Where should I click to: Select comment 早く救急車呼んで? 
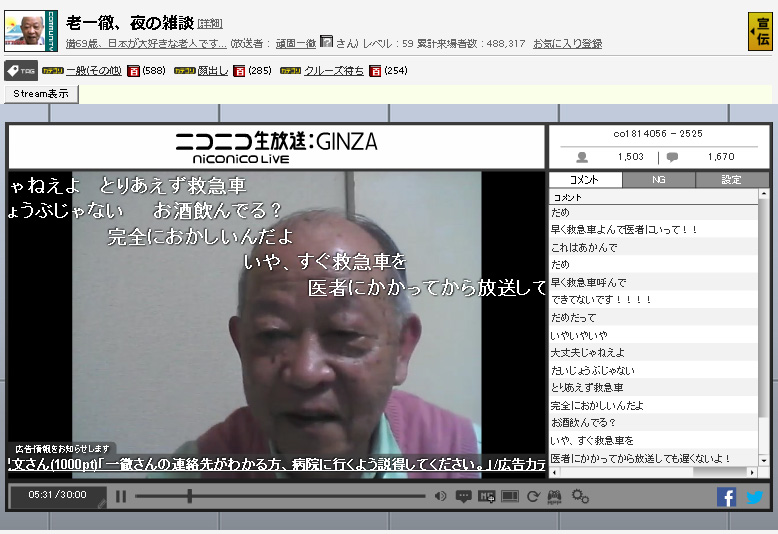(x=654, y=282)
